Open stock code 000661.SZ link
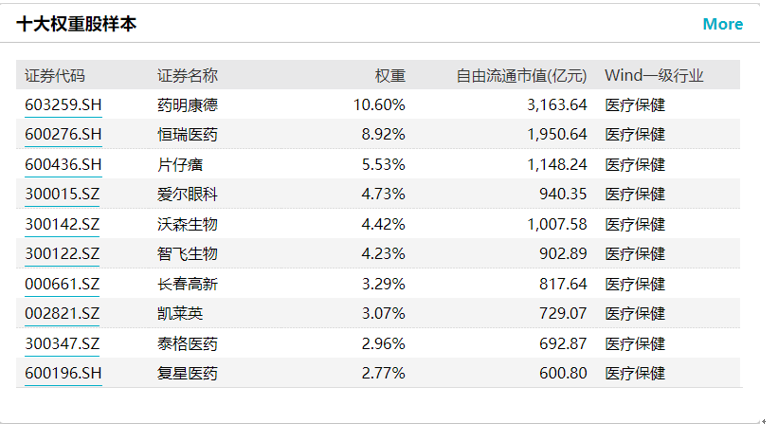The image size is (766, 428). (62, 284)
